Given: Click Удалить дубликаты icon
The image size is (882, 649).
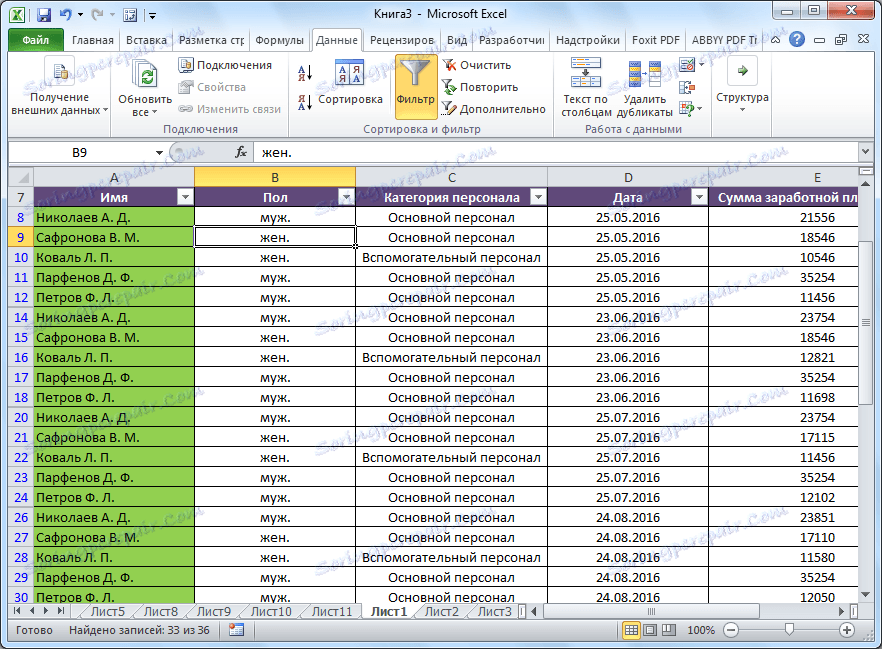Looking at the screenshot, I should pyautogui.click(x=644, y=76).
